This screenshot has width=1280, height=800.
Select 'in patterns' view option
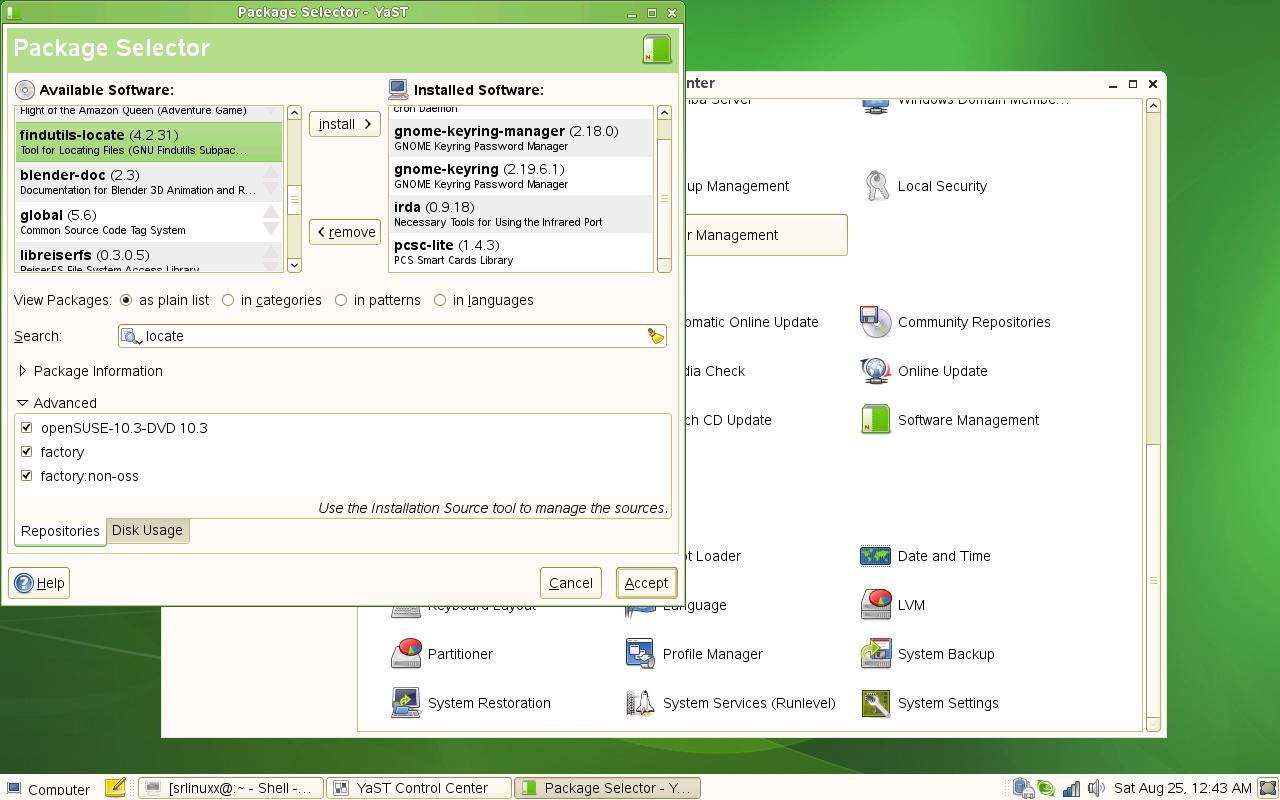[x=378, y=300]
